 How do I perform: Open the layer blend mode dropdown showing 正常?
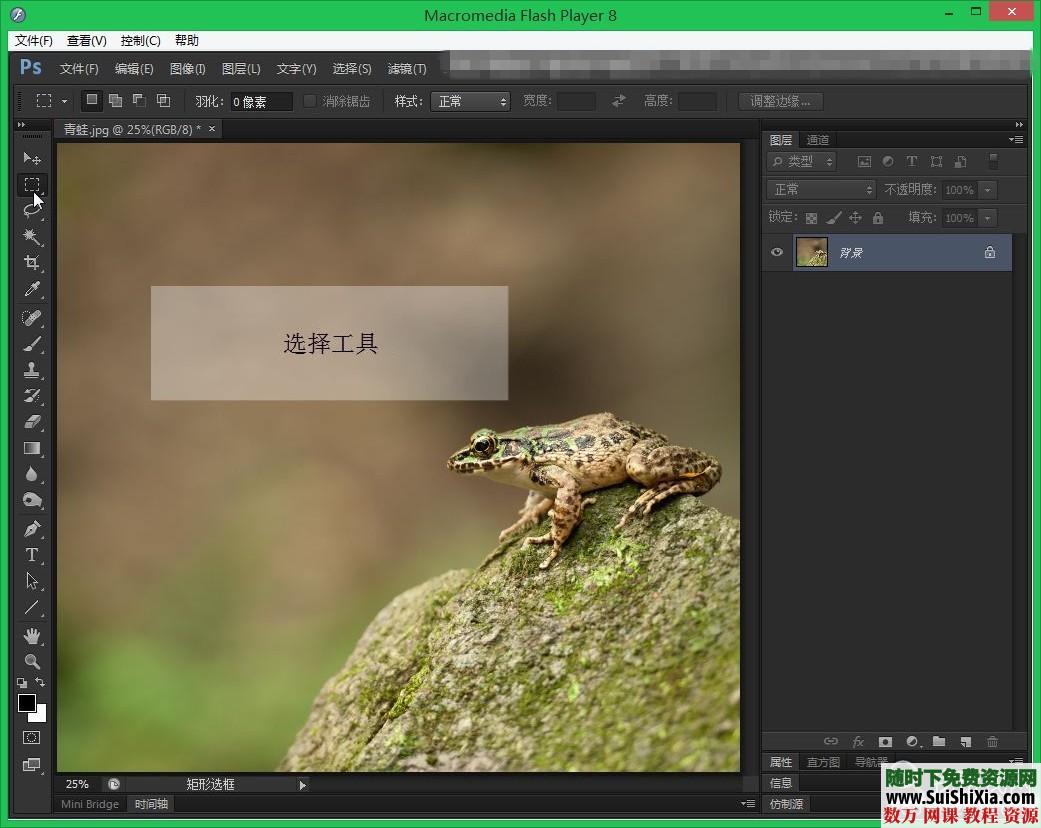coord(820,189)
